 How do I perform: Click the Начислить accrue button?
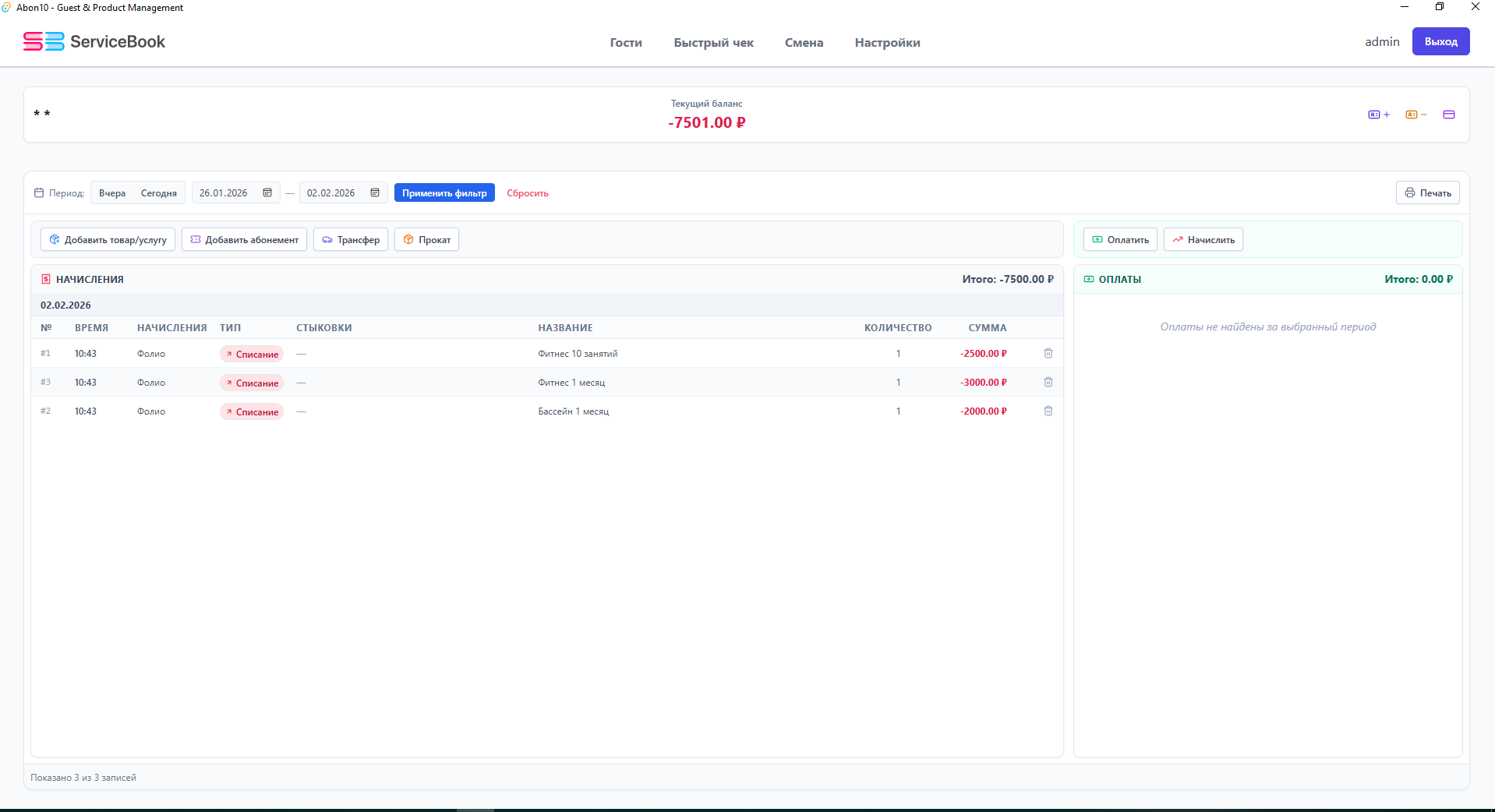point(1203,240)
